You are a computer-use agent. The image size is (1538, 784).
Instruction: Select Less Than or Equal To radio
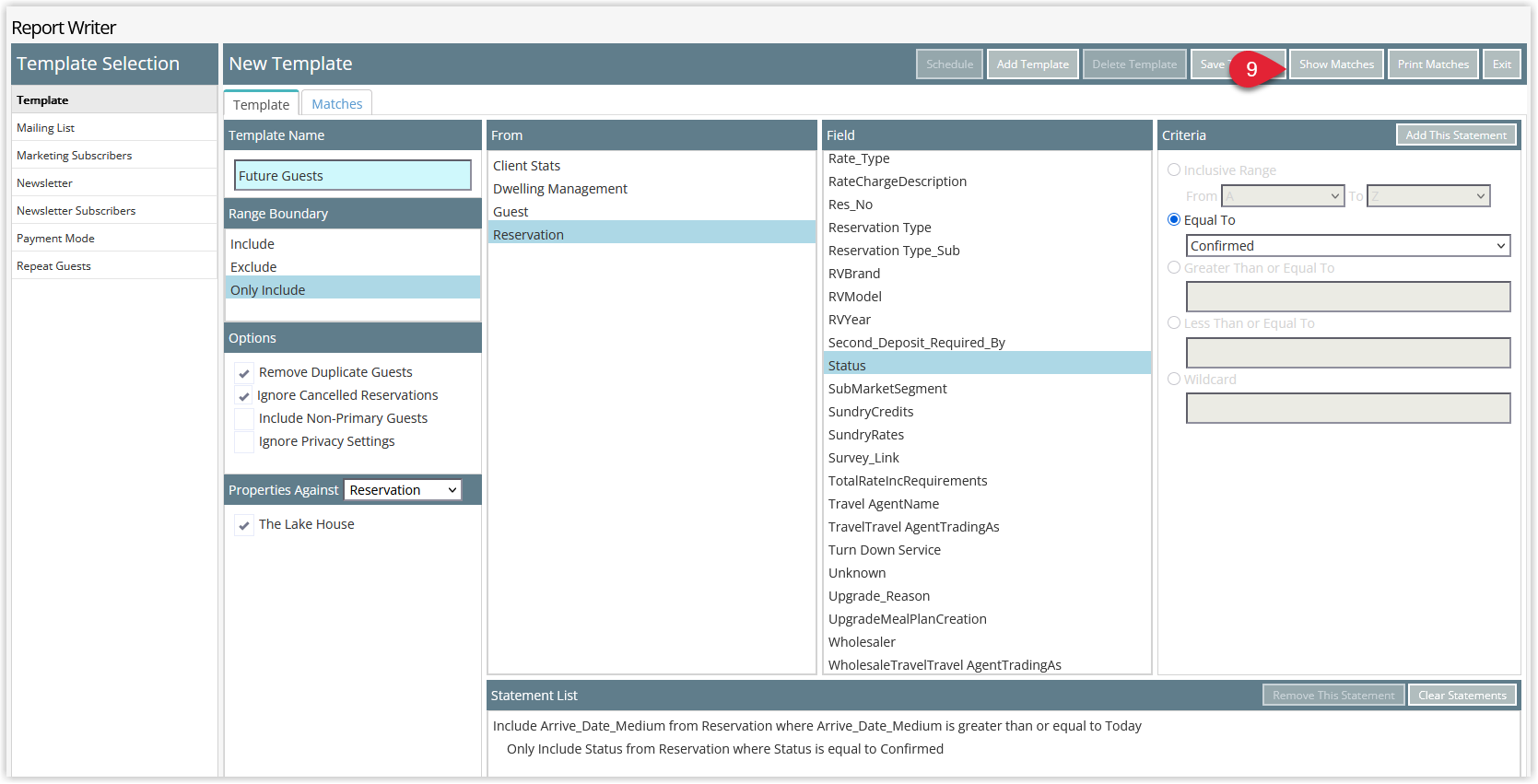pos(1174,323)
